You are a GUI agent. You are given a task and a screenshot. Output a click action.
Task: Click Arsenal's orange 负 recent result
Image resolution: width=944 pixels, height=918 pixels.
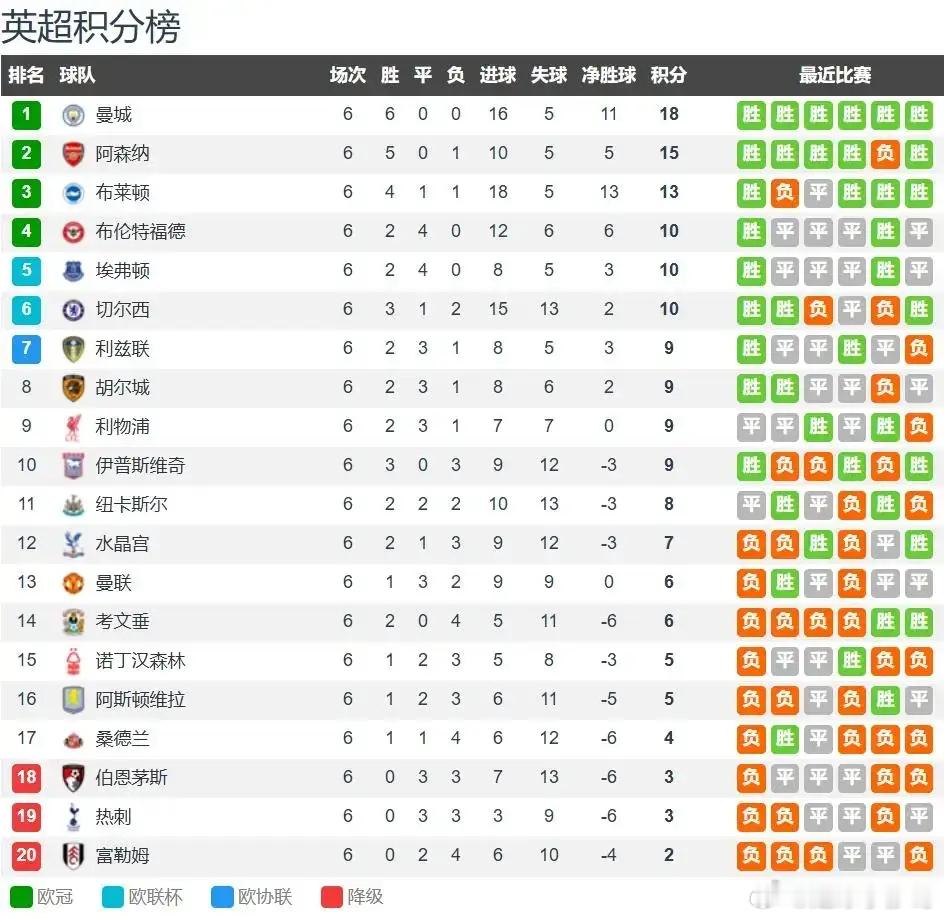[885, 154]
